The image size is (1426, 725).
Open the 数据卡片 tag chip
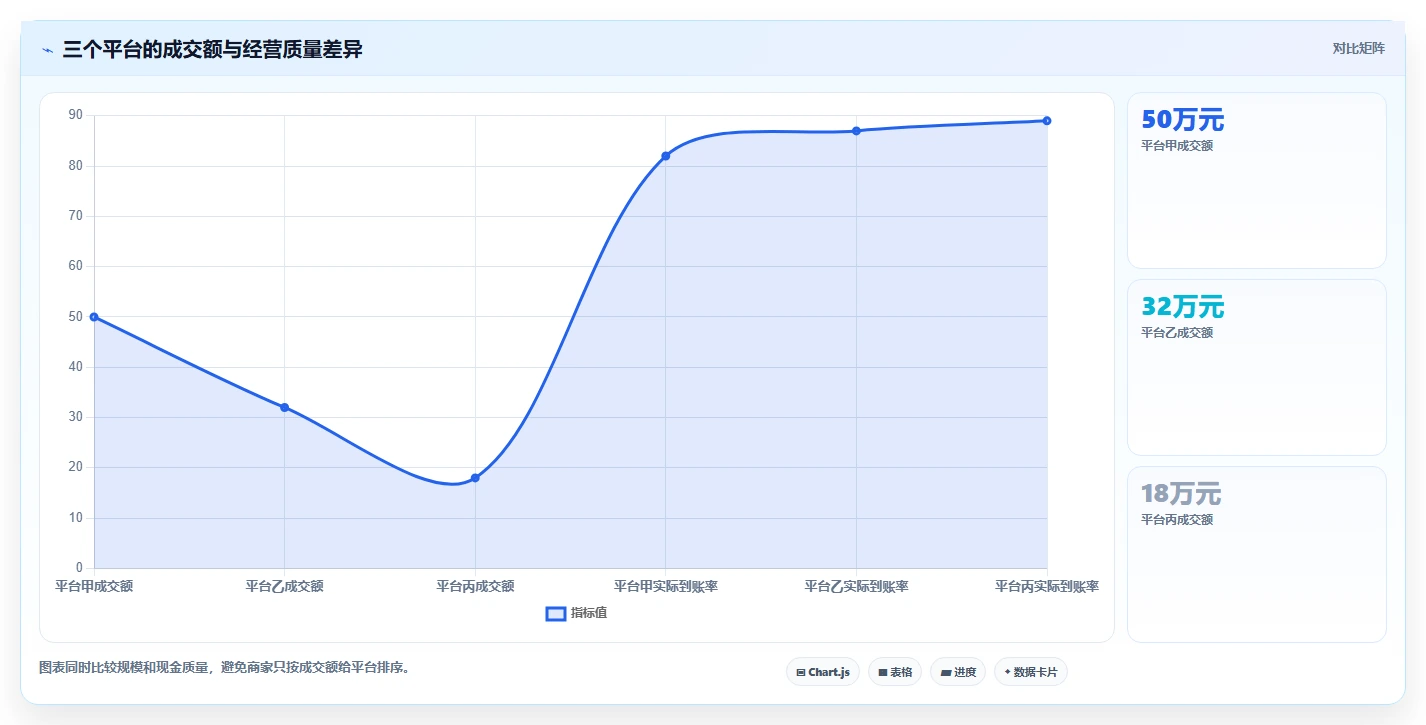coord(1031,672)
